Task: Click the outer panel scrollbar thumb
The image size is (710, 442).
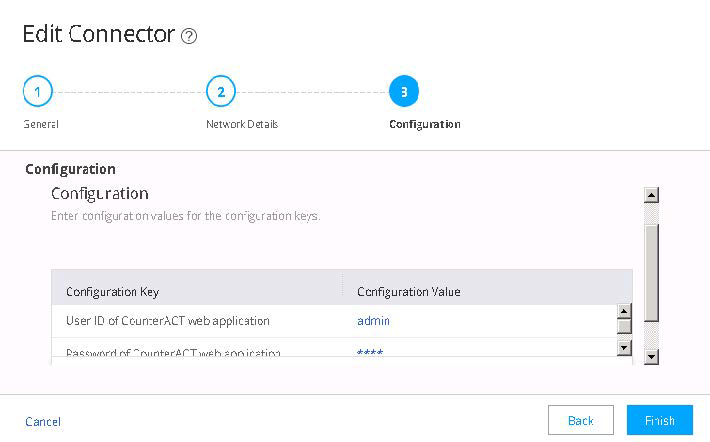Action: 651,270
